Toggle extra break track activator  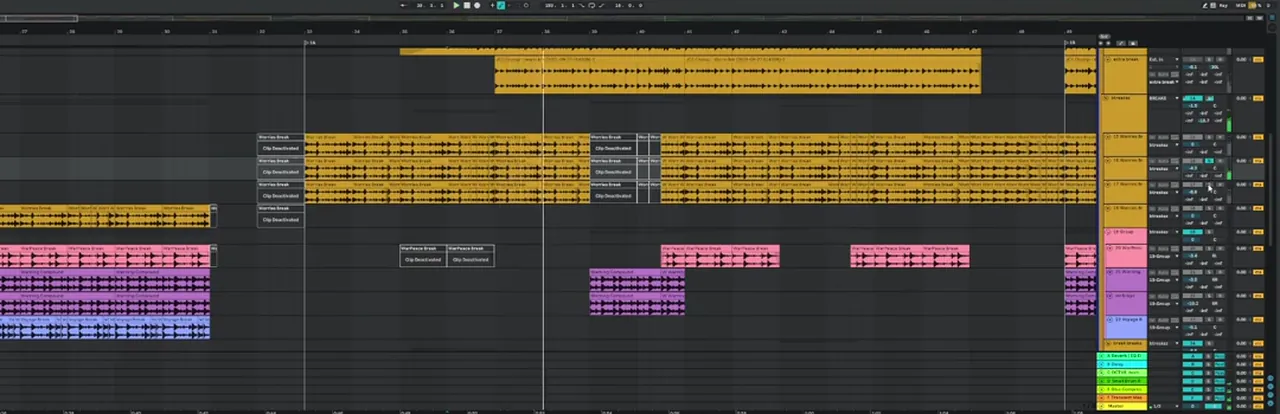(1192, 60)
